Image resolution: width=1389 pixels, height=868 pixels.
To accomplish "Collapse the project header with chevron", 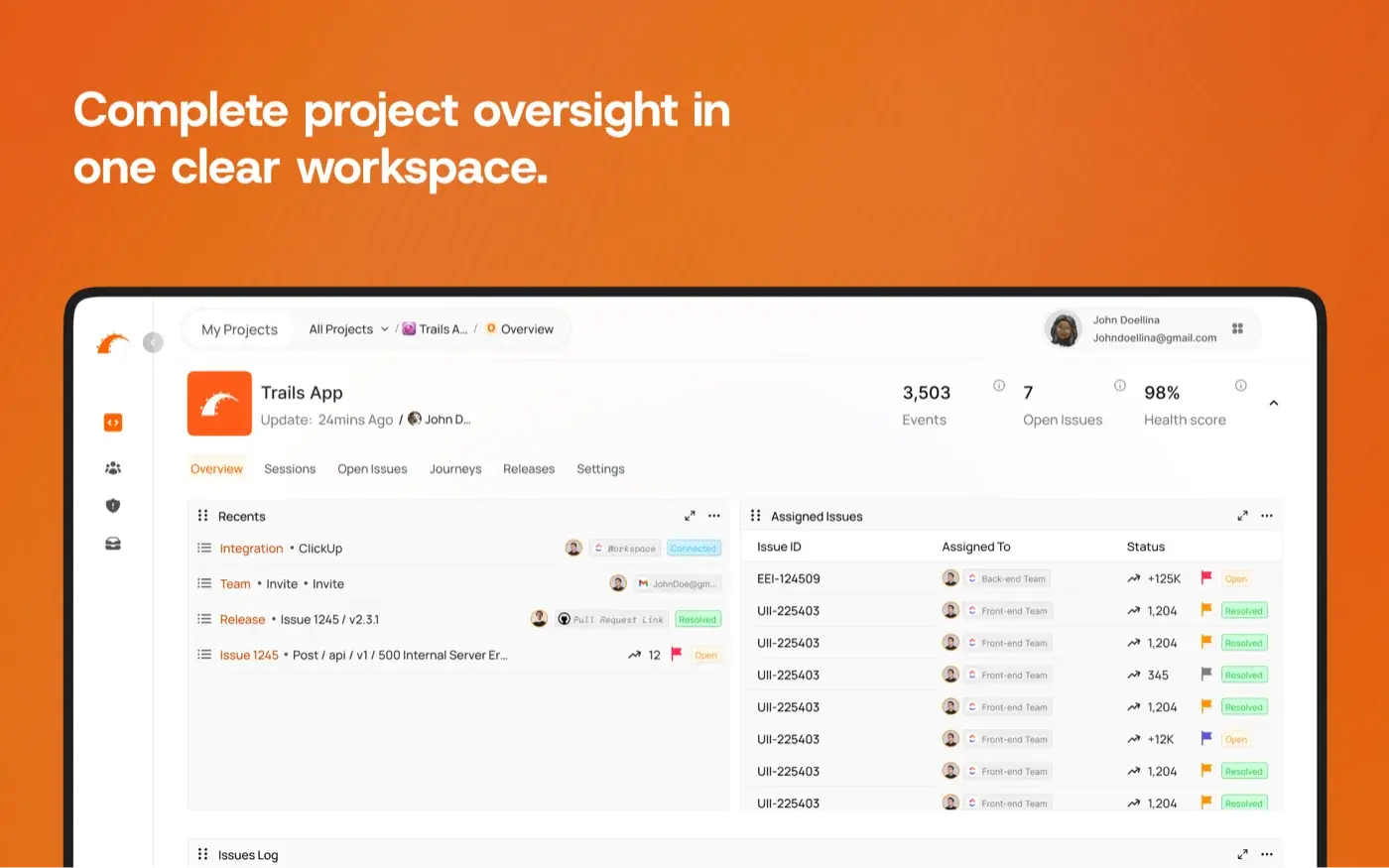I will pos(1274,404).
